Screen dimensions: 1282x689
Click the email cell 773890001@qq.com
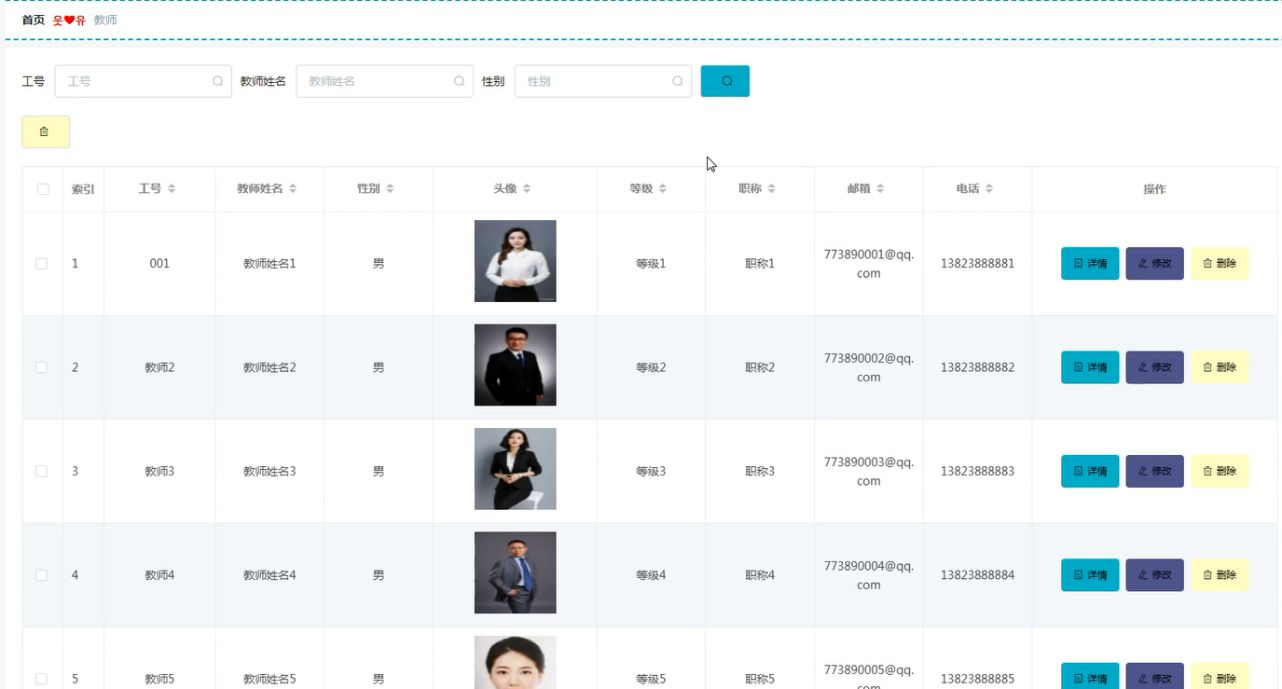click(869, 263)
